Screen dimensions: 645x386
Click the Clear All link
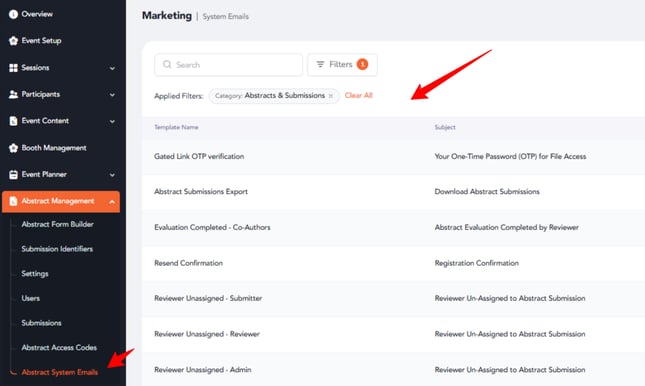(x=358, y=95)
